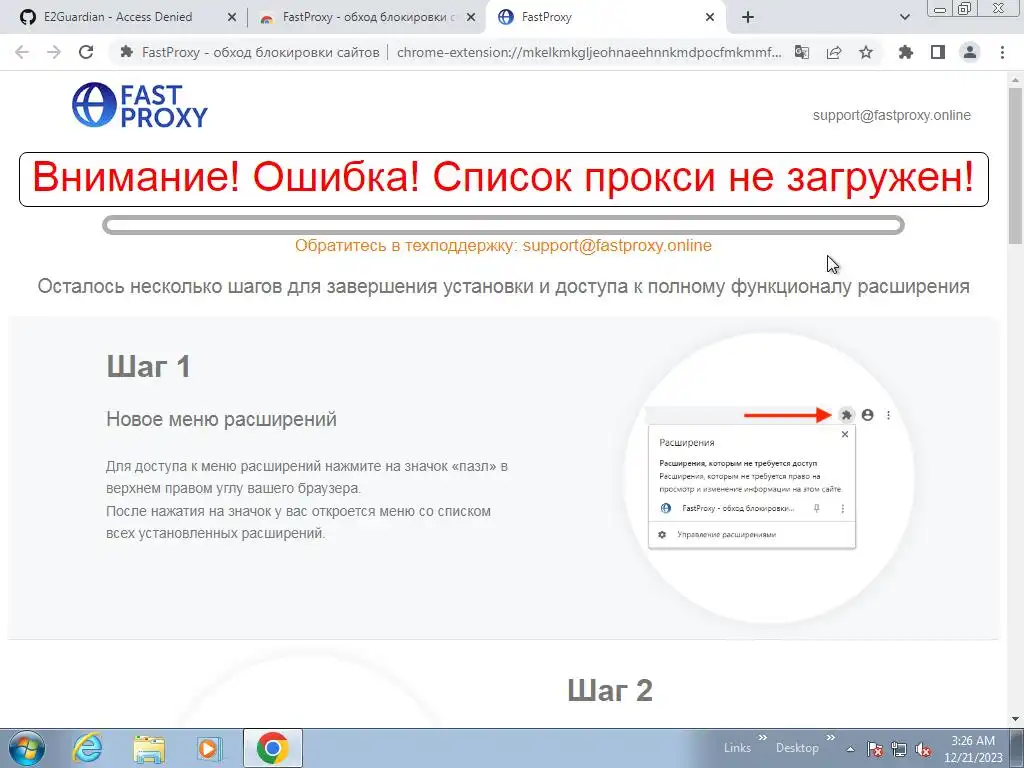Click the Chrome taskbar button
Viewport: 1024px width, 768px height.
point(273,748)
